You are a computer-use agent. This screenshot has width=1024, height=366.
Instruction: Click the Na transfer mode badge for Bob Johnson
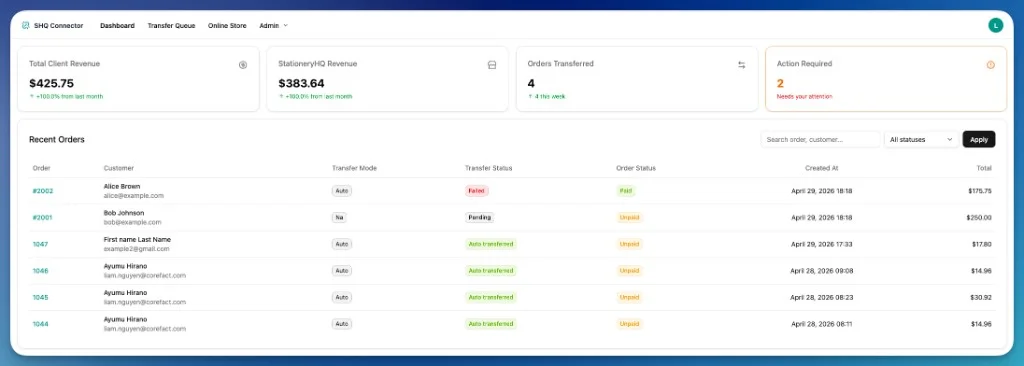[x=339, y=218]
